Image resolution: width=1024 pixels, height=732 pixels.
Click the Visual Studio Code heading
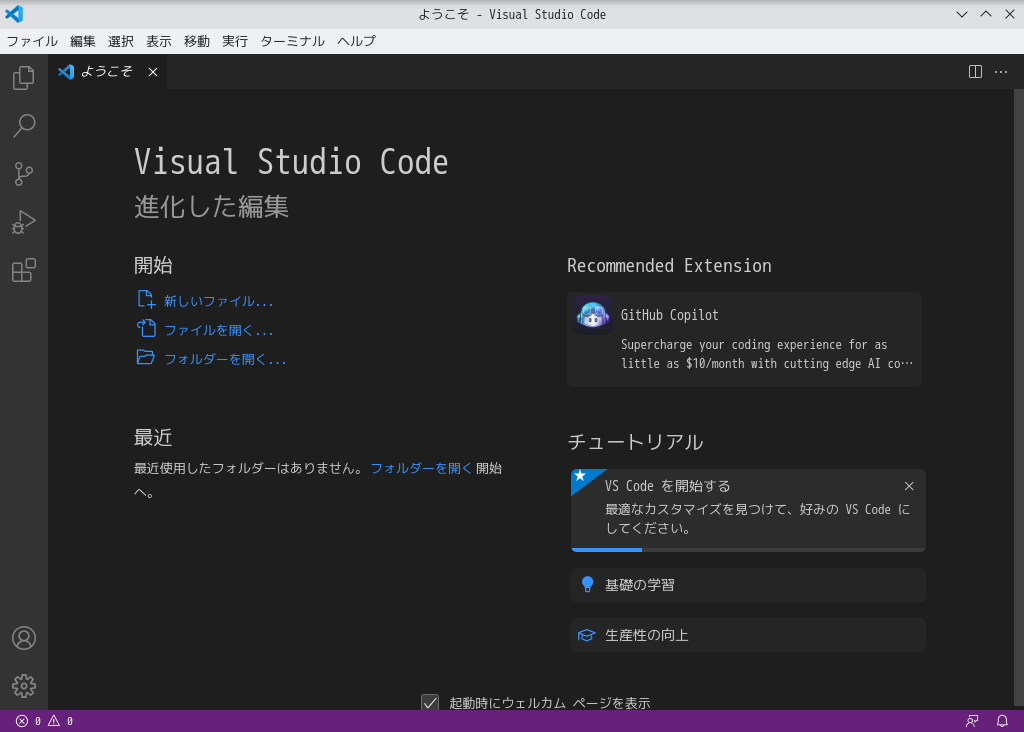pos(291,162)
